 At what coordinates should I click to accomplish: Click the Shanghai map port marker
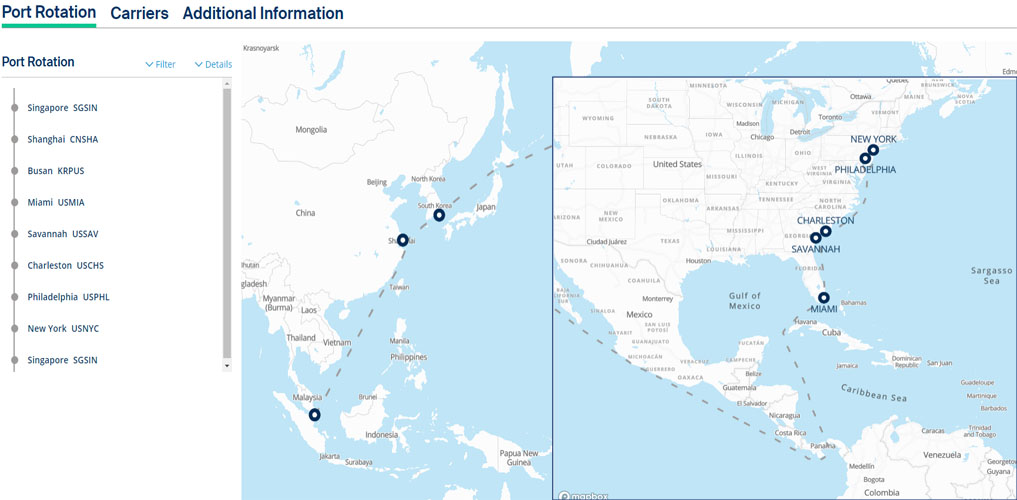[x=402, y=240]
